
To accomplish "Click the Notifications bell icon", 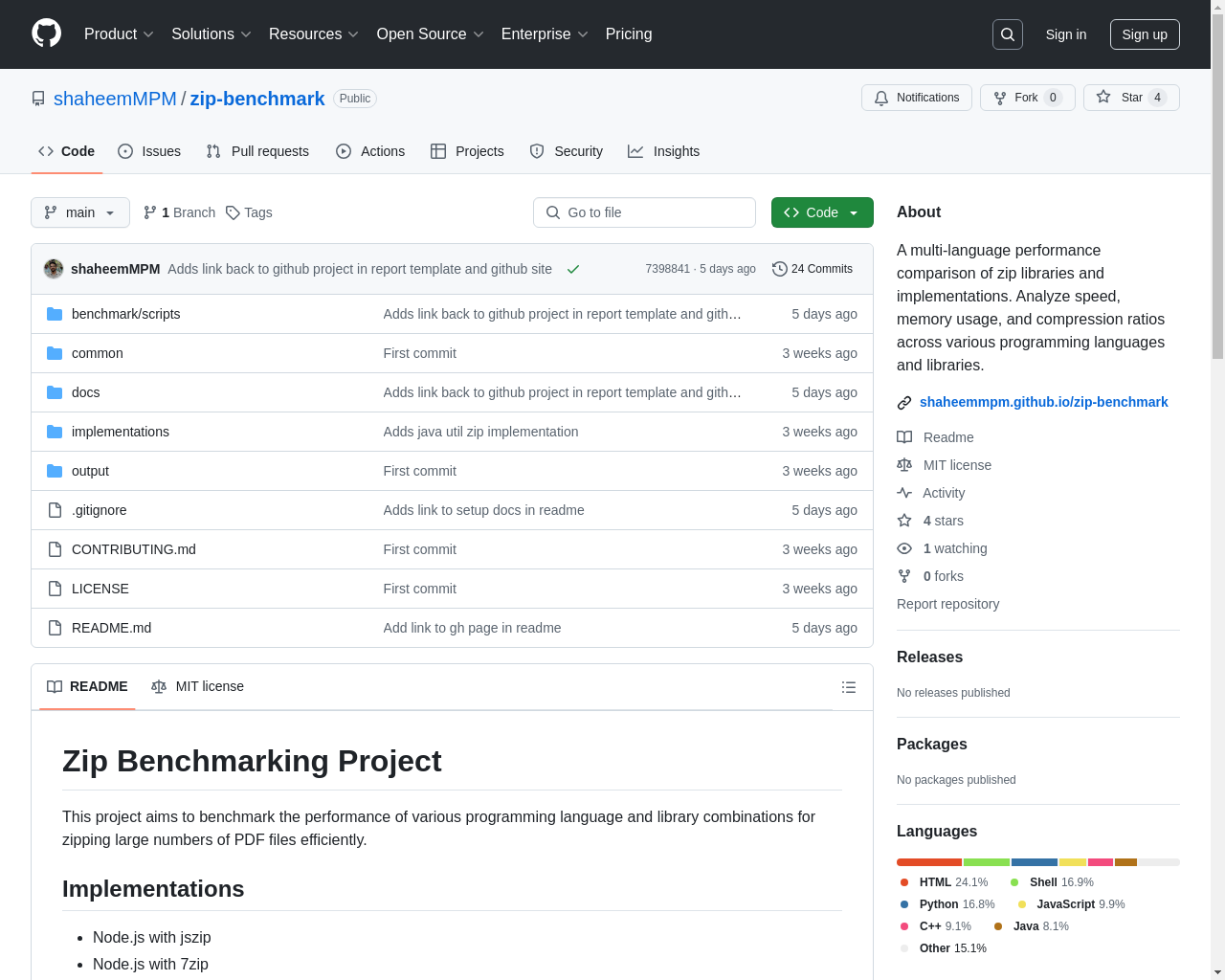I will (881, 98).
